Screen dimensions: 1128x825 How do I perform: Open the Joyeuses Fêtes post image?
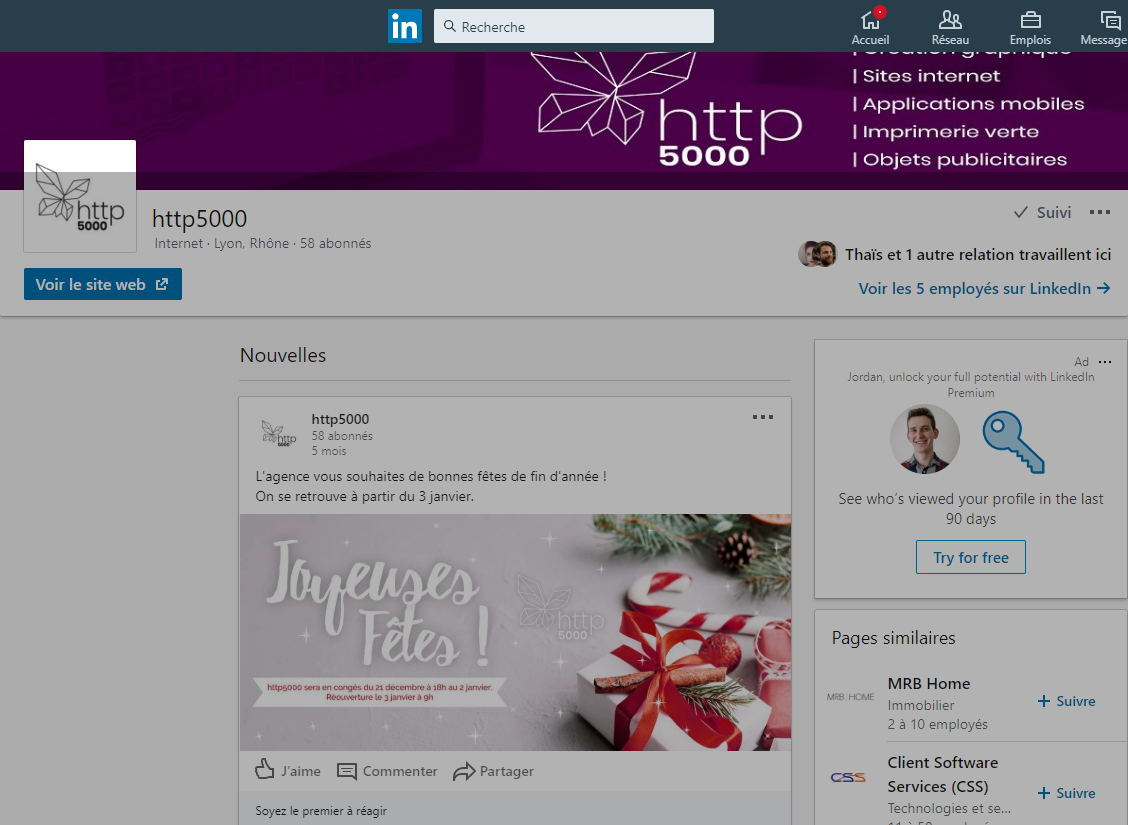coord(515,632)
